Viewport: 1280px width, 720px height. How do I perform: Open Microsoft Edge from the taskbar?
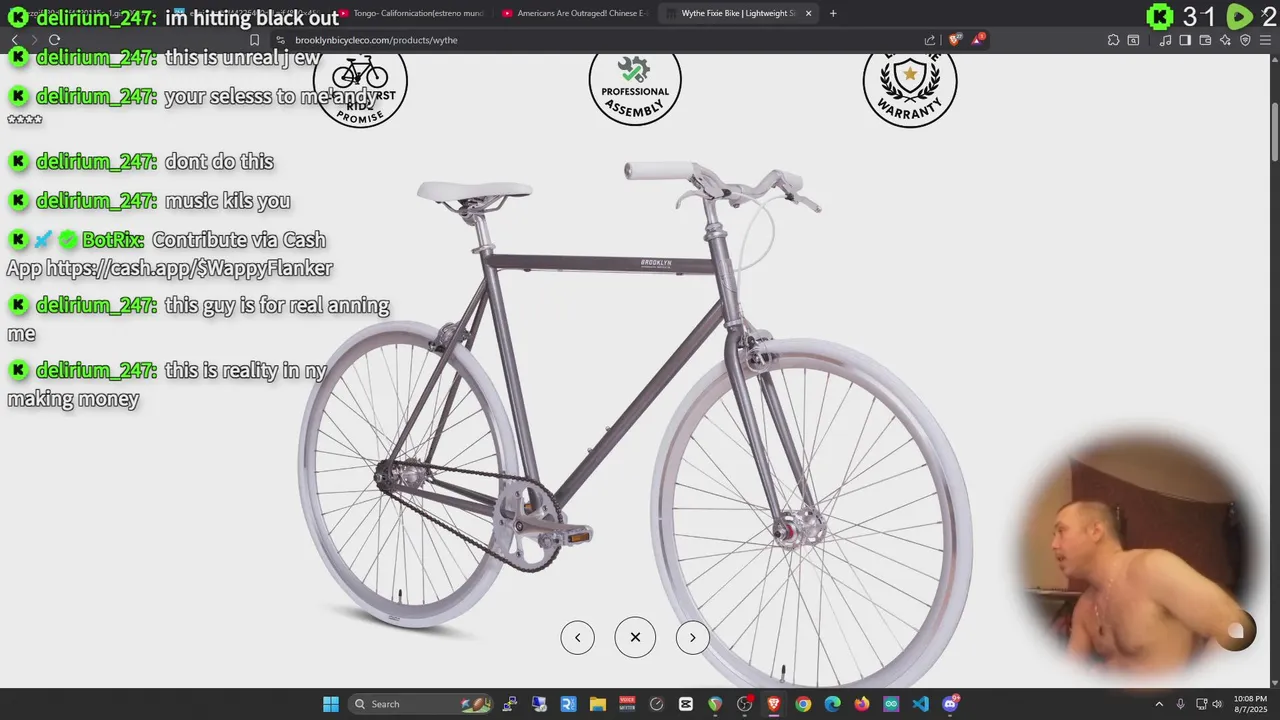point(832,704)
